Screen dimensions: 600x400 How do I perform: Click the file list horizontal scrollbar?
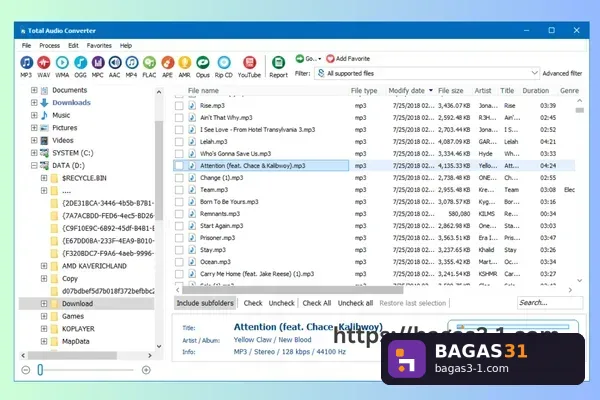[292, 290]
